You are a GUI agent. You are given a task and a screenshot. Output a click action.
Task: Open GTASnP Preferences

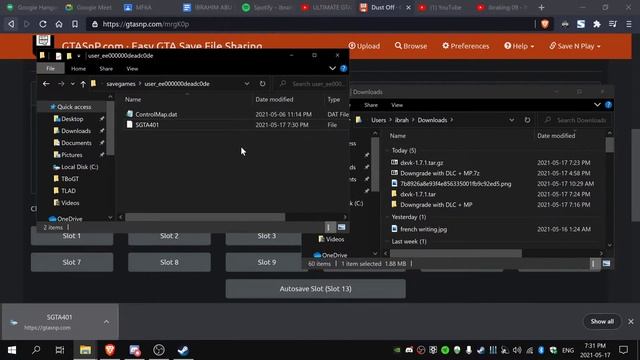point(465,46)
